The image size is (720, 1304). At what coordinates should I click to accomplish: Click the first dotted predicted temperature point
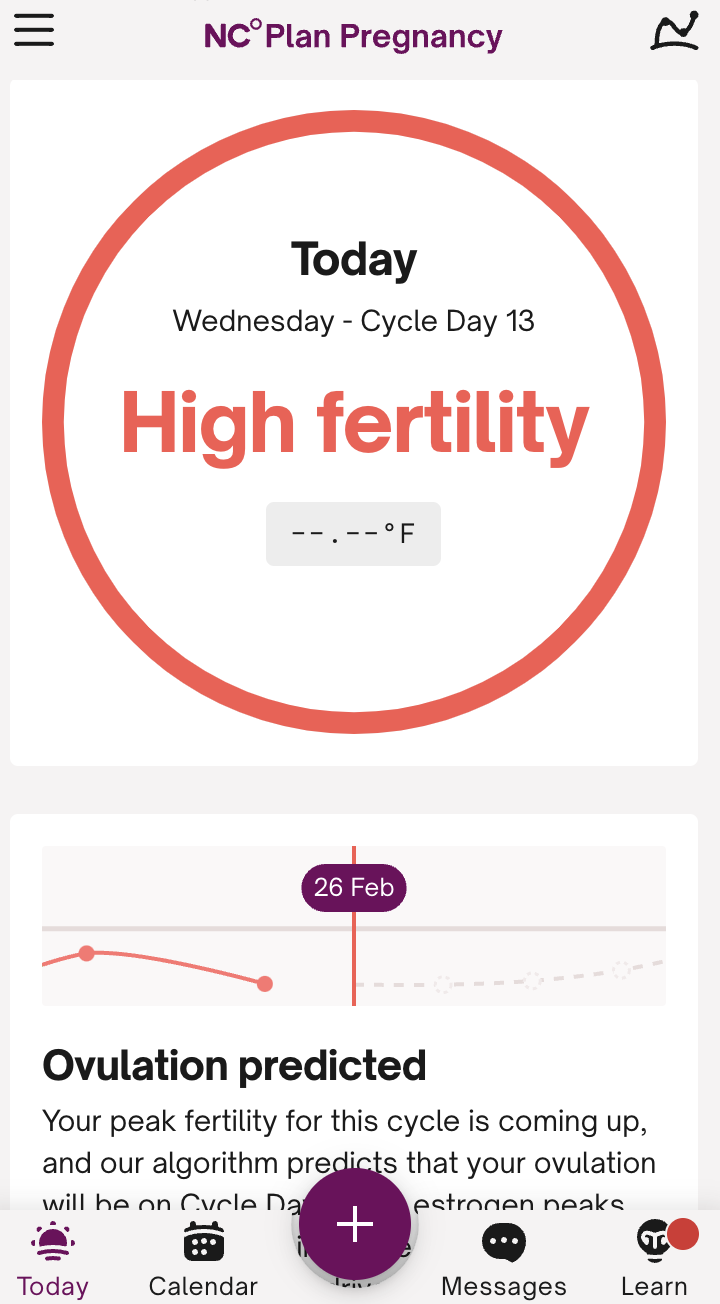point(443,985)
